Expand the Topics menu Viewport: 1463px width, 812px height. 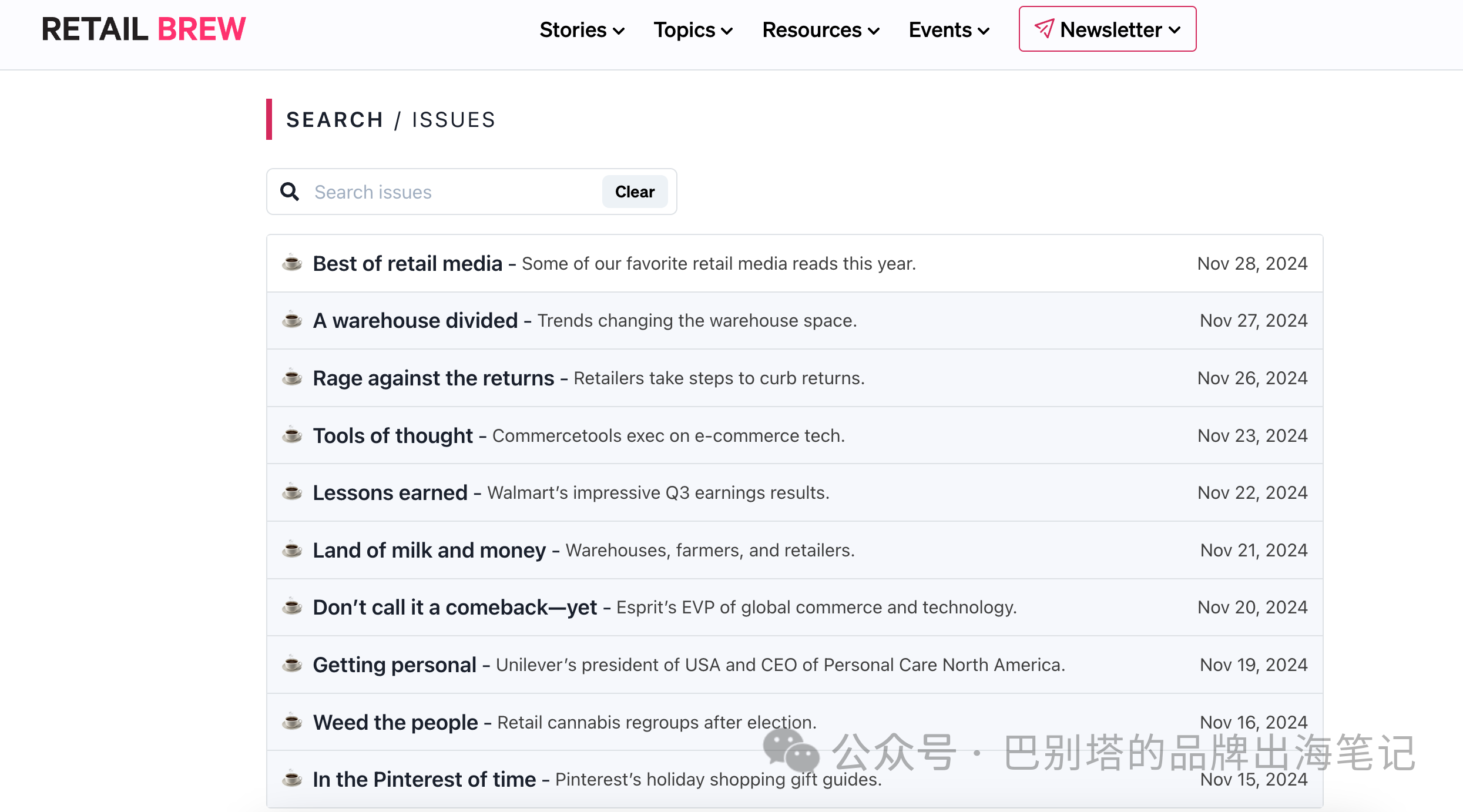(x=693, y=30)
